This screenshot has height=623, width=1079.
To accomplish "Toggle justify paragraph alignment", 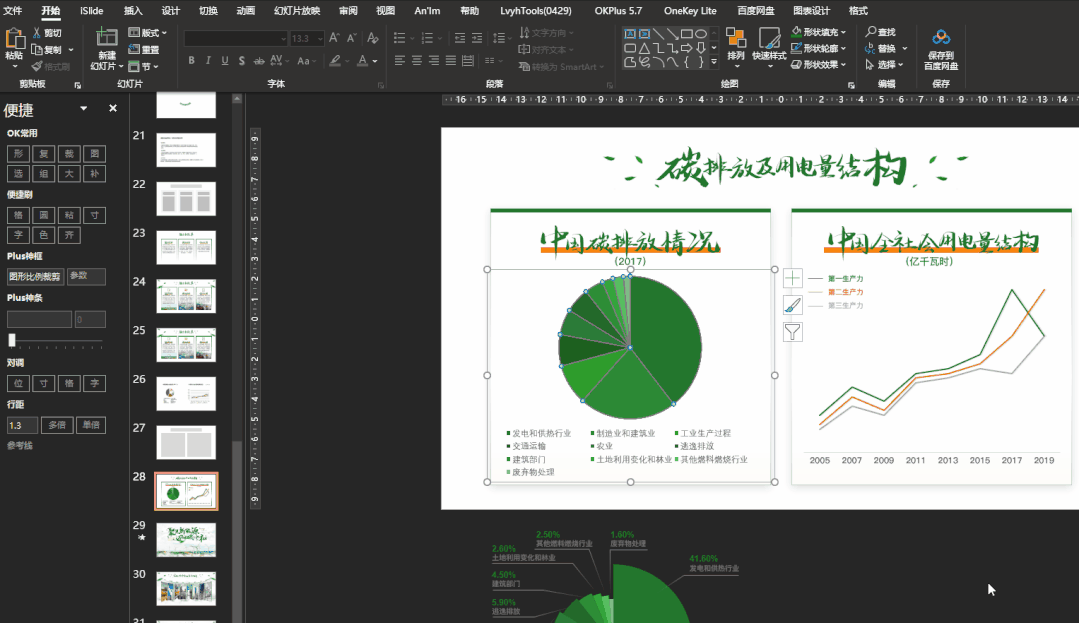I will coord(450,61).
